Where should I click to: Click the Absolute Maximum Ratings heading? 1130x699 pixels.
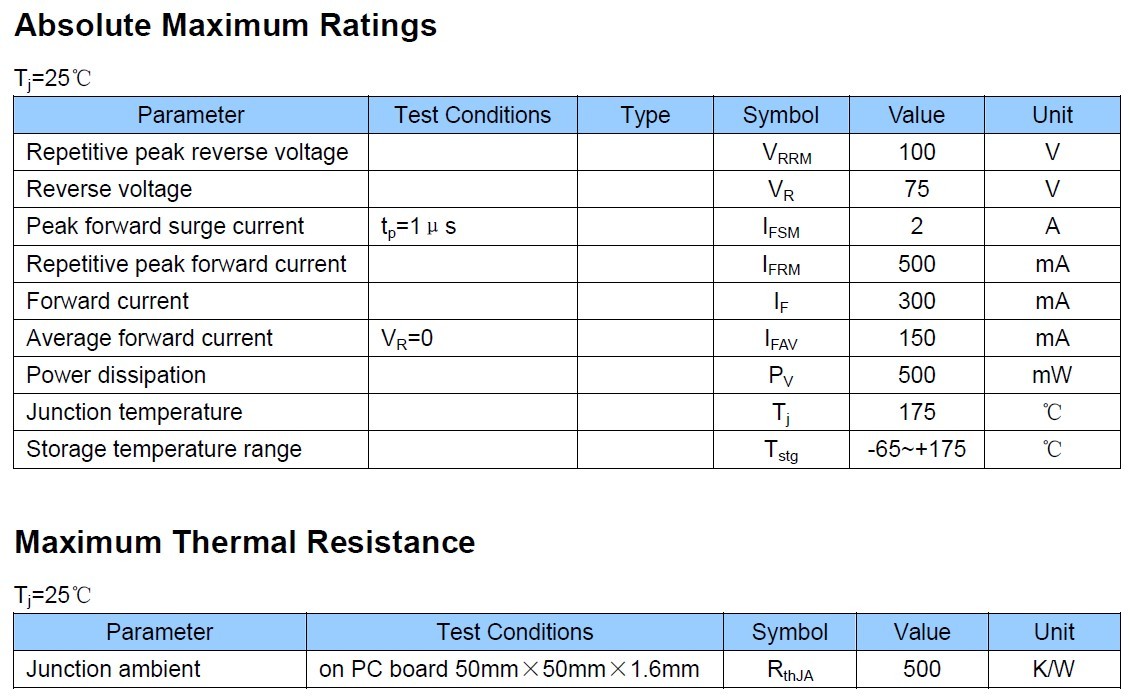[226, 26]
